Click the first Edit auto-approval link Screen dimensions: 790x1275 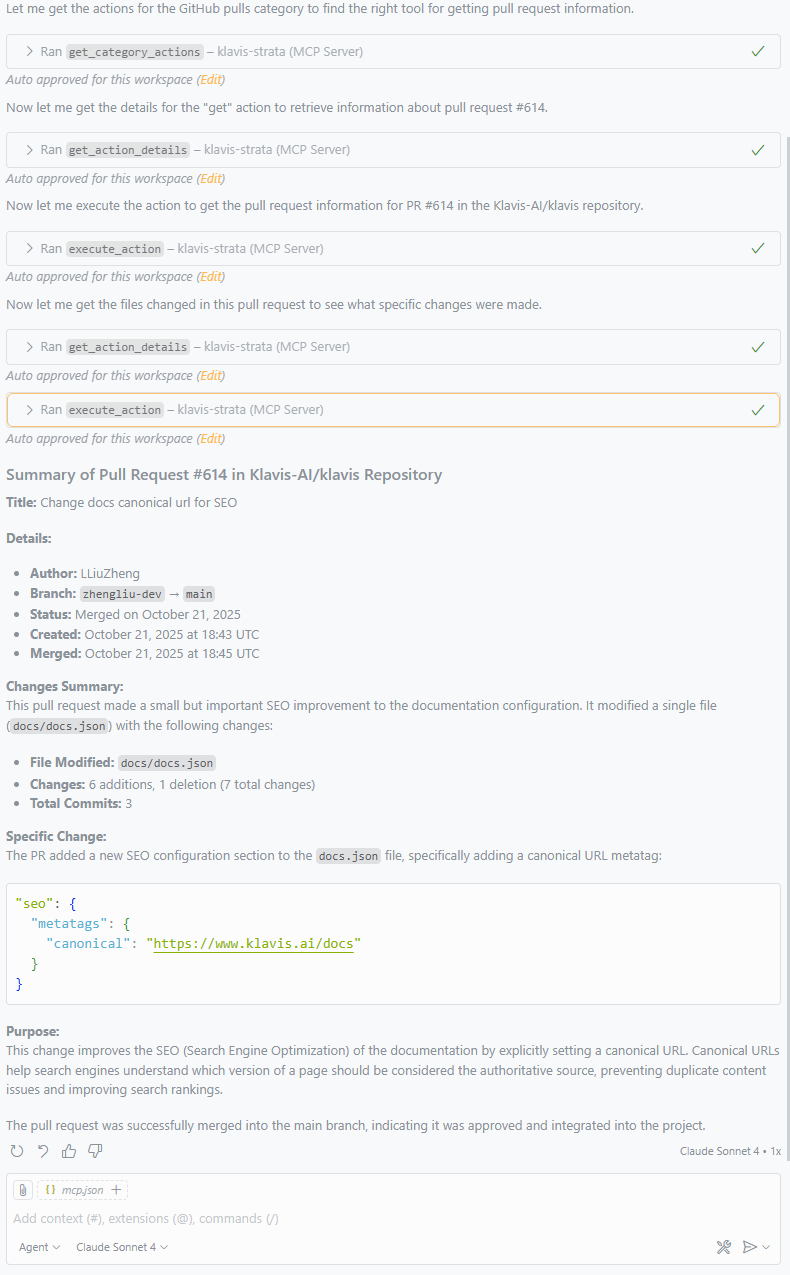pyautogui.click(x=210, y=79)
